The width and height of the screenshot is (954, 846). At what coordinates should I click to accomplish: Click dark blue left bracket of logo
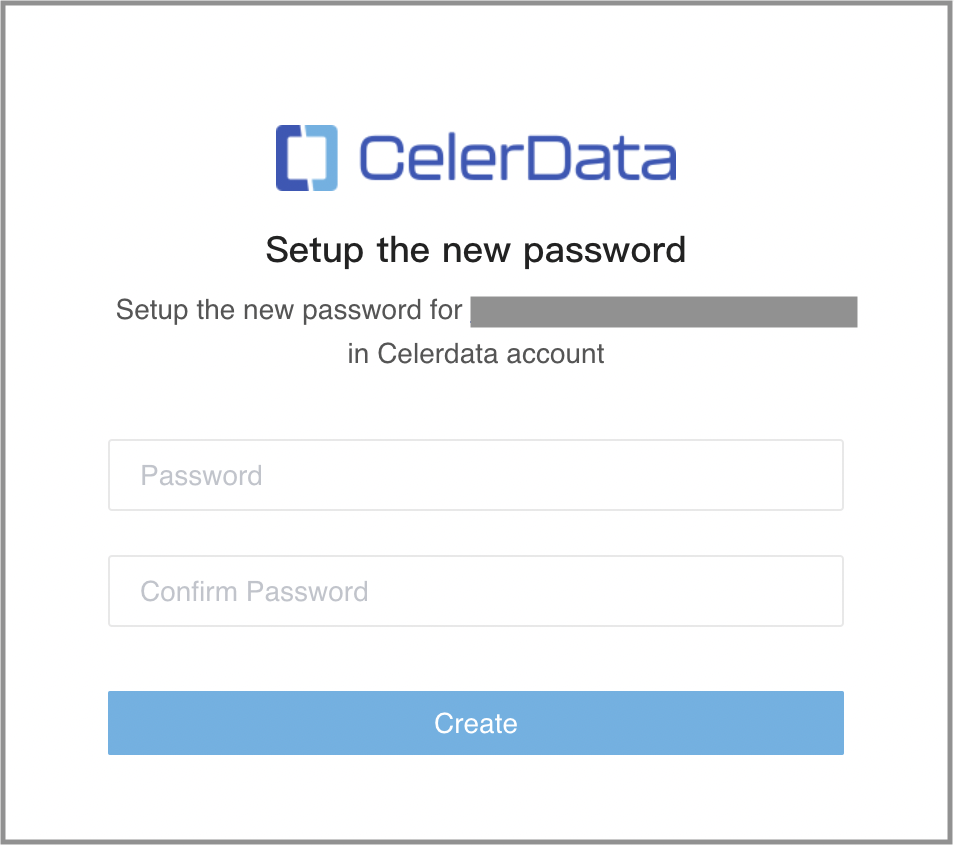point(290,158)
